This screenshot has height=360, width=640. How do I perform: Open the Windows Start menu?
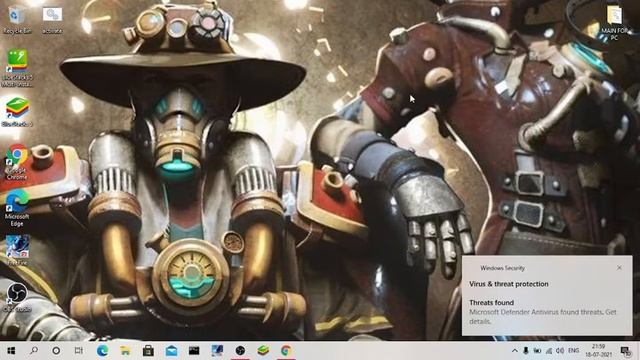point(11,351)
